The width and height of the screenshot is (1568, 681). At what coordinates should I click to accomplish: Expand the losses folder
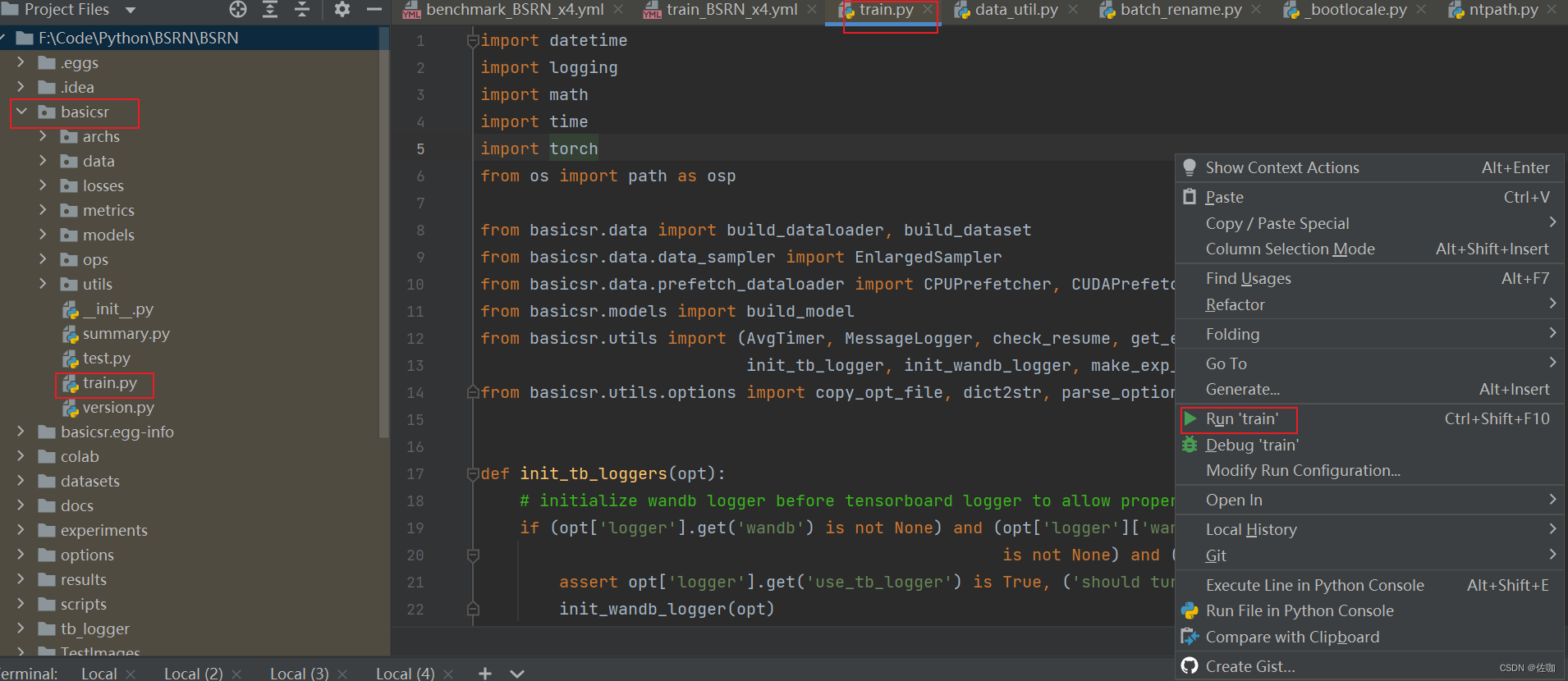pyautogui.click(x=44, y=185)
